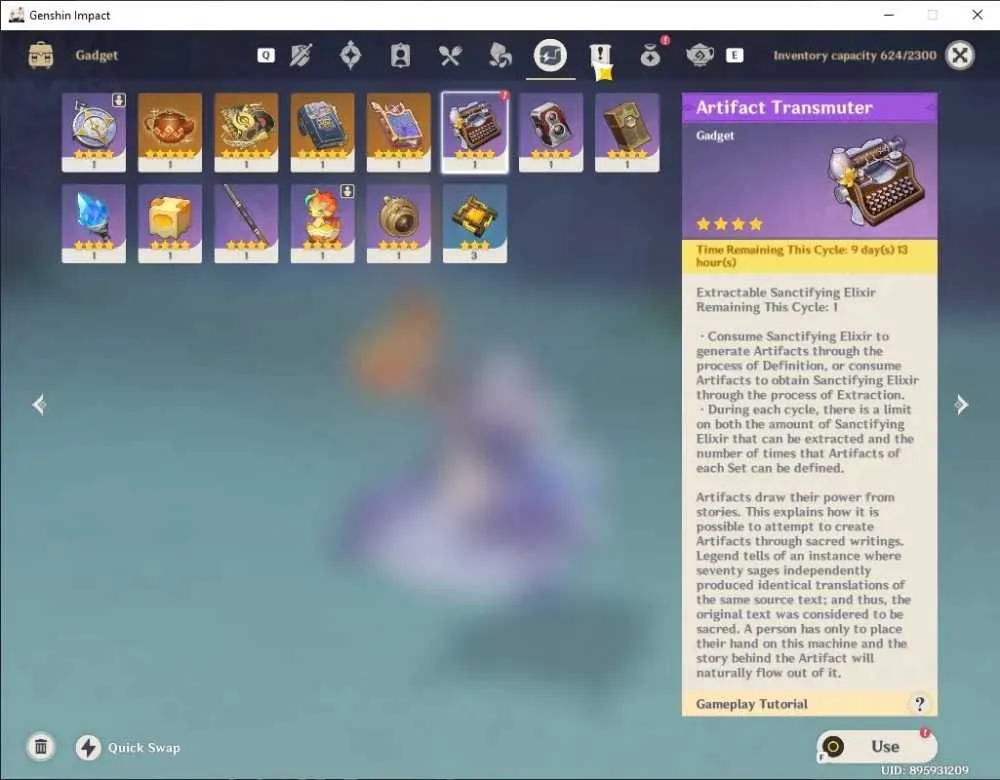
Task: Go to previous page with left arrow
Action: pos(40,404)
